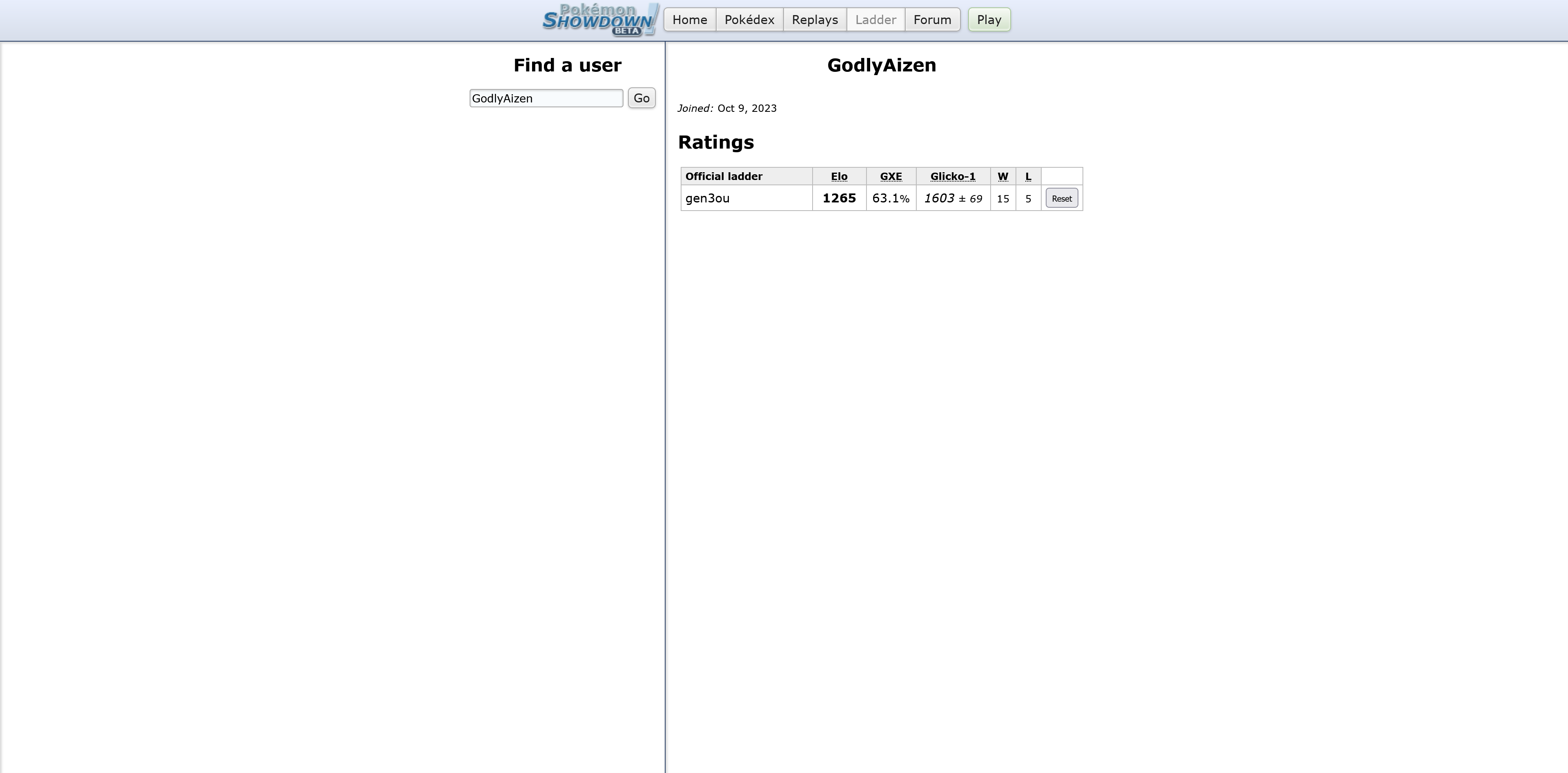Click the Elo column header
This screenshot has height=773, width=1568.
coord(839,176)
